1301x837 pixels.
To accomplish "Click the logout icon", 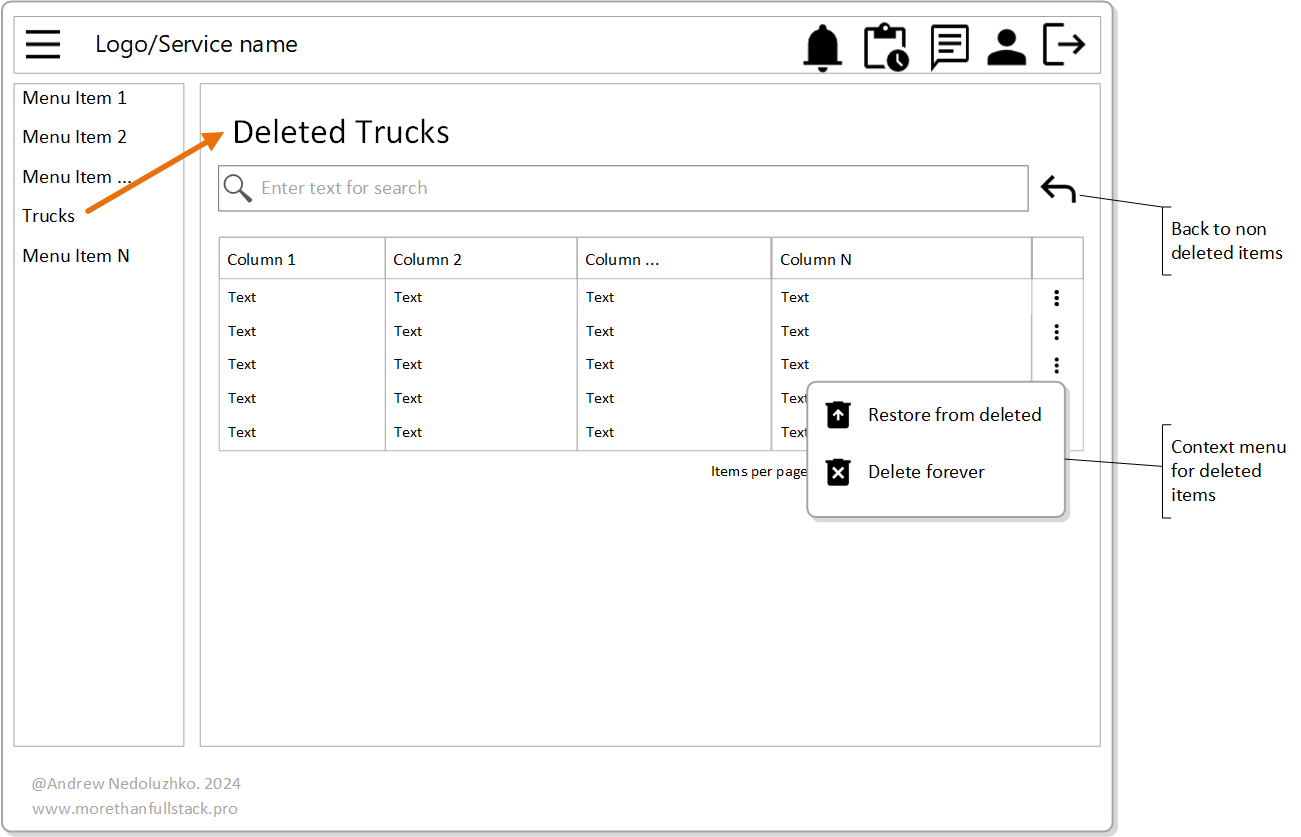I will [1064, 45].
